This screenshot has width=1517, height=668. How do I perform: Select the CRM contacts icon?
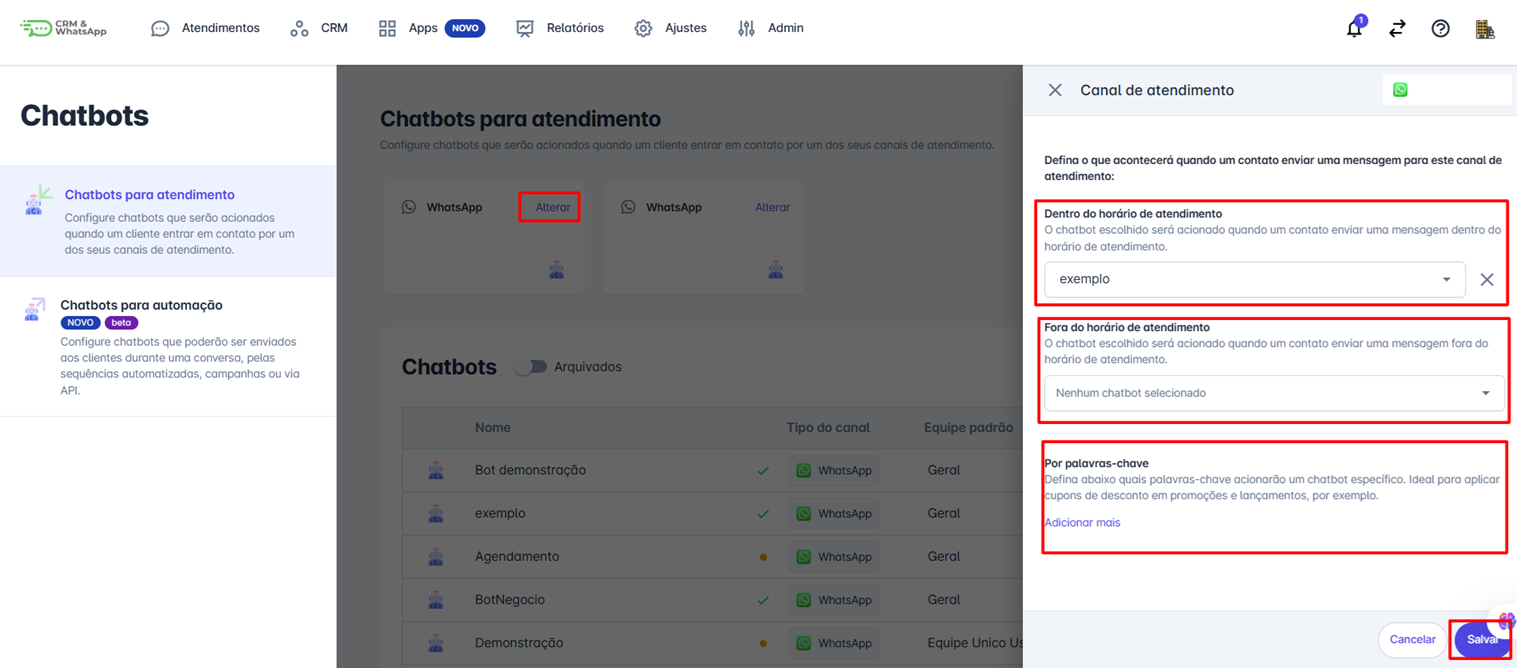coord(298,27)
